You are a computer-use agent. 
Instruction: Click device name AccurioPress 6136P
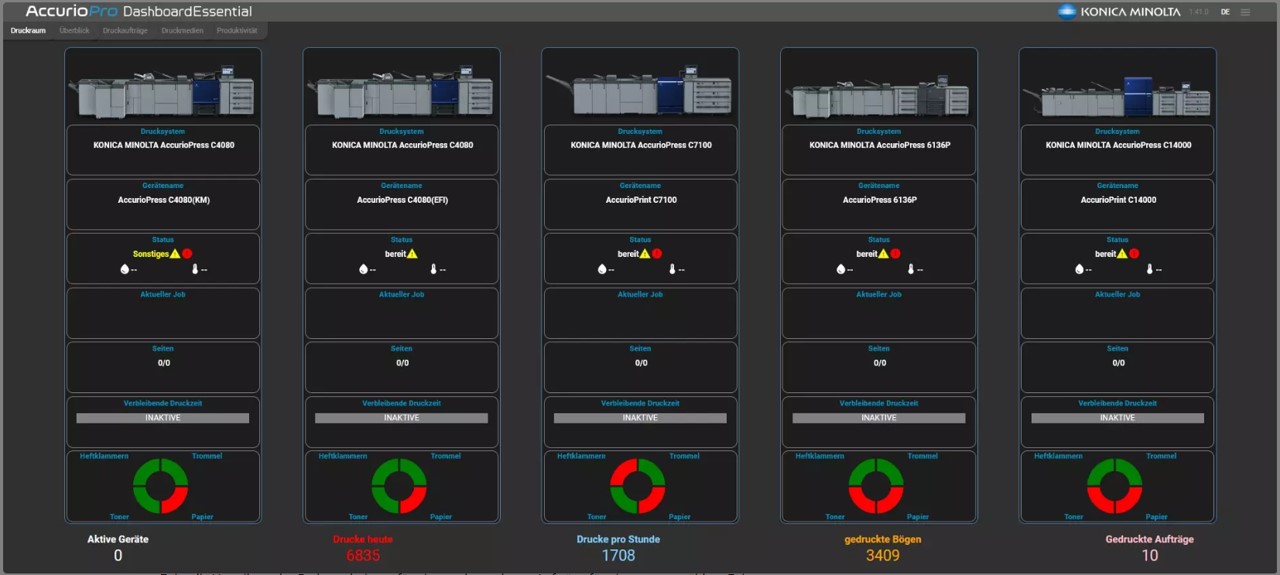880,200
